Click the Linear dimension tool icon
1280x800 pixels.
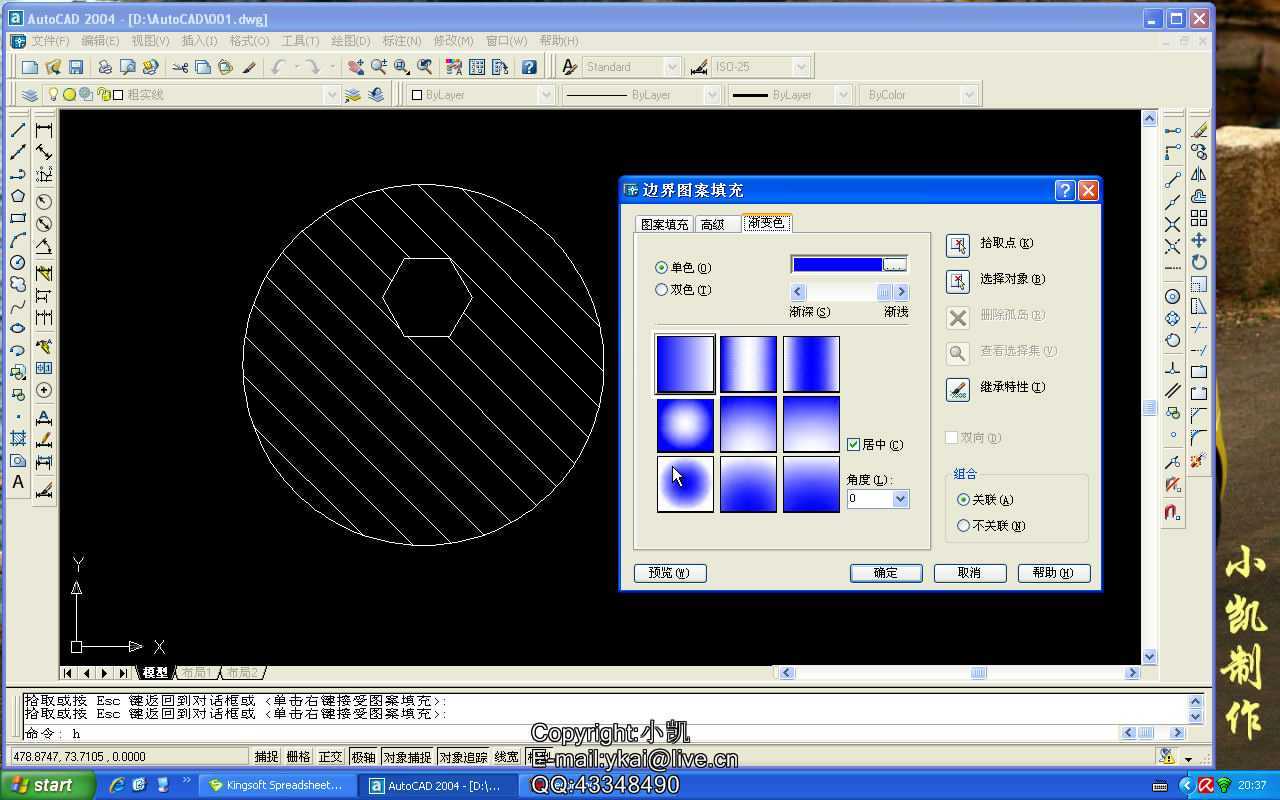(x=44, y=130)
